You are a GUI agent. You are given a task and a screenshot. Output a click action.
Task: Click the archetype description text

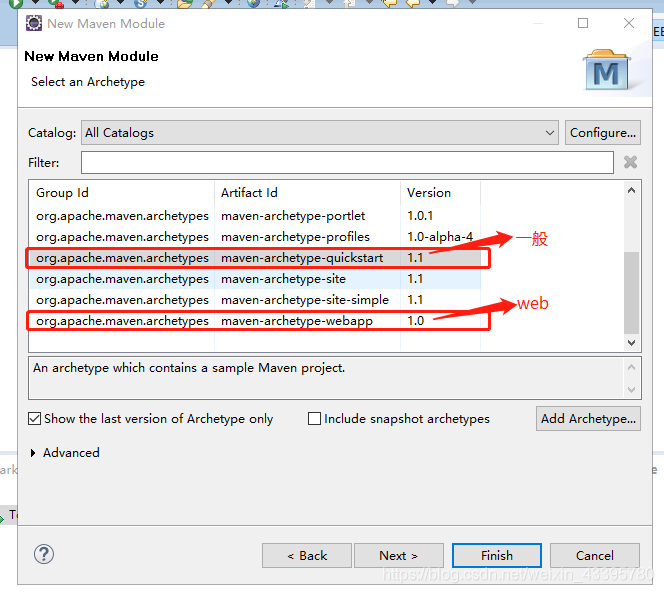point(189,368)
